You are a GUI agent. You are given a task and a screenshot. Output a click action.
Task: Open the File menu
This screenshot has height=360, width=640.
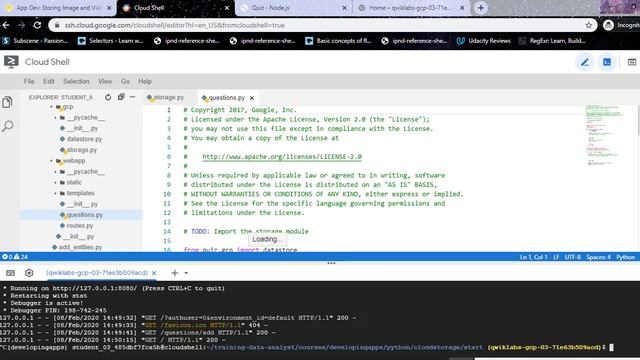click(x=29, y=81)
